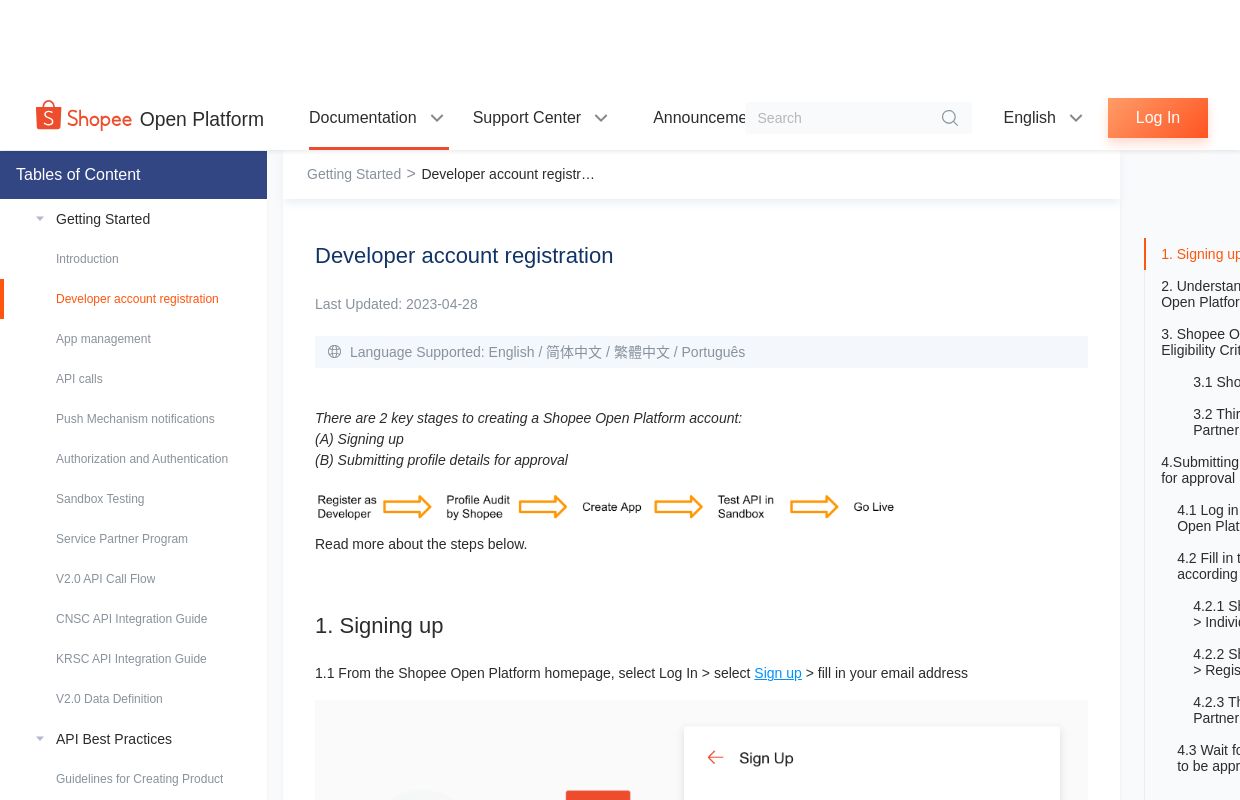The image size is (1240, 800).
Task: Open V2.0 Data Definition page
Action: (109, 699)
